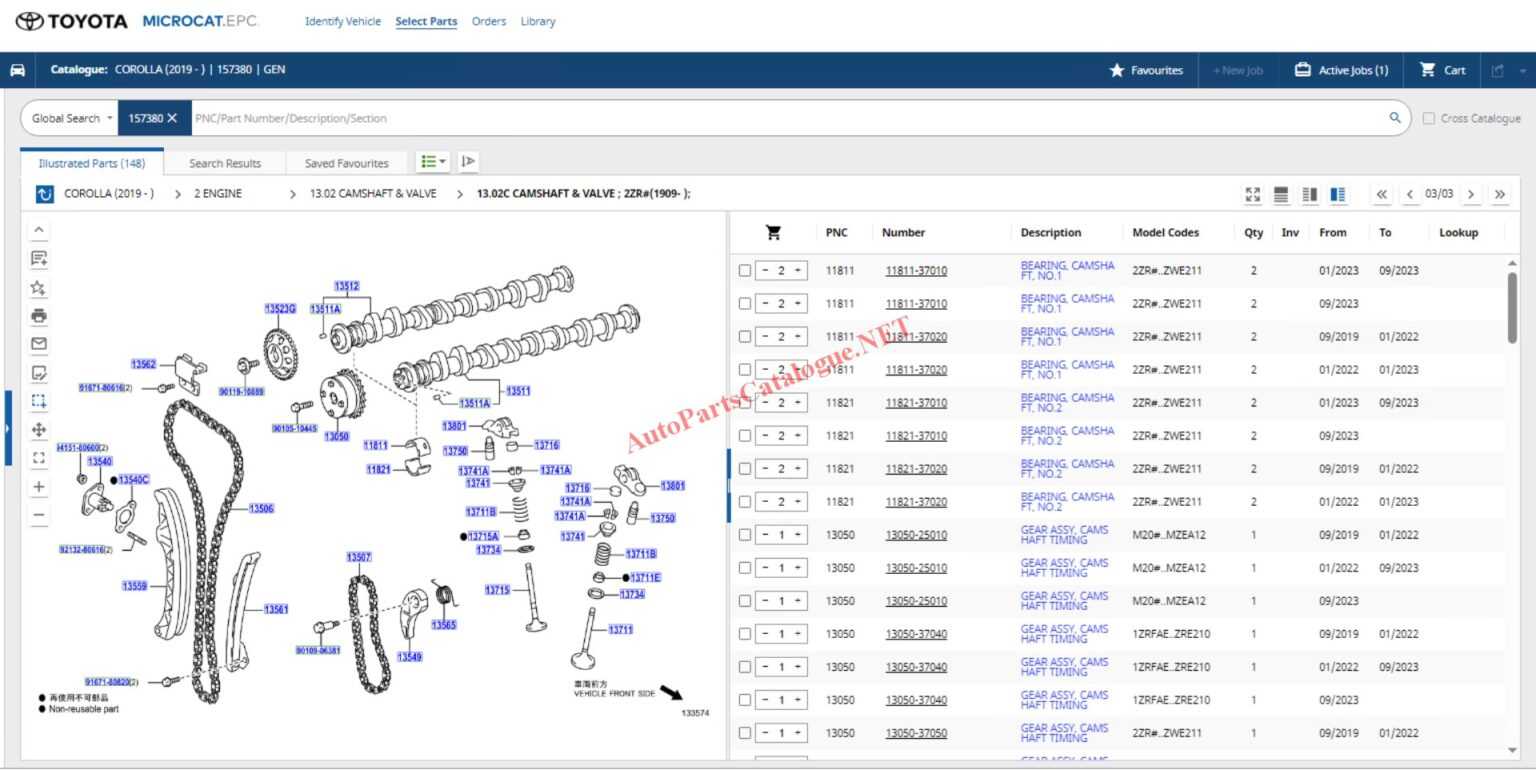
Task: Click Active Jobs in the navy toolbar
Action: [1341, 70]
